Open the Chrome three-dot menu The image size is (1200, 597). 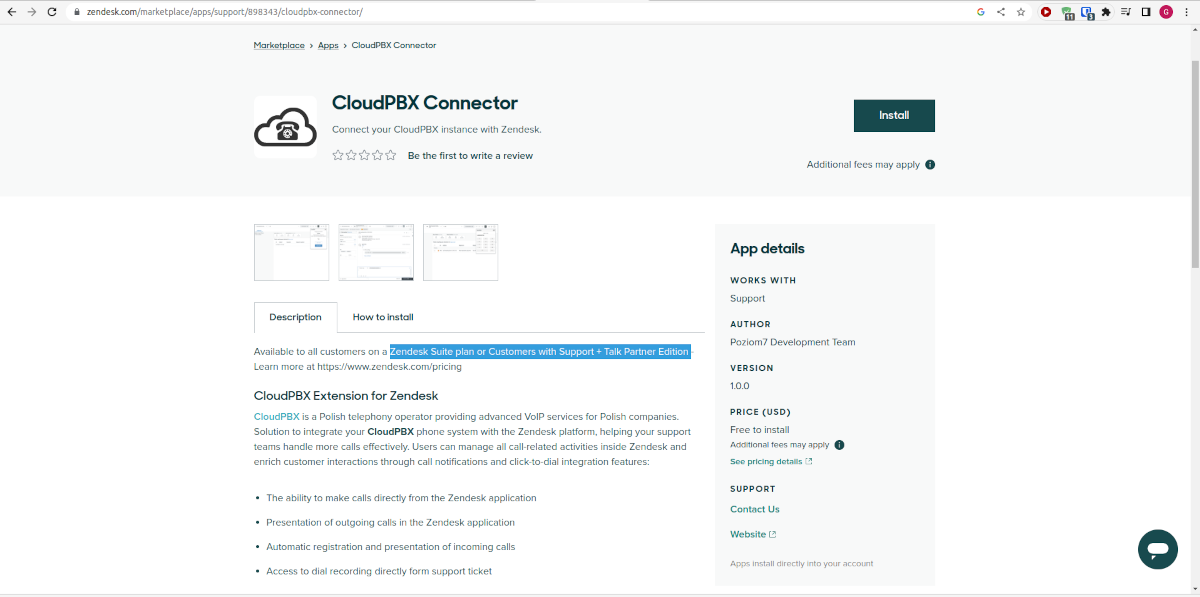click(x=1187, y=12)
